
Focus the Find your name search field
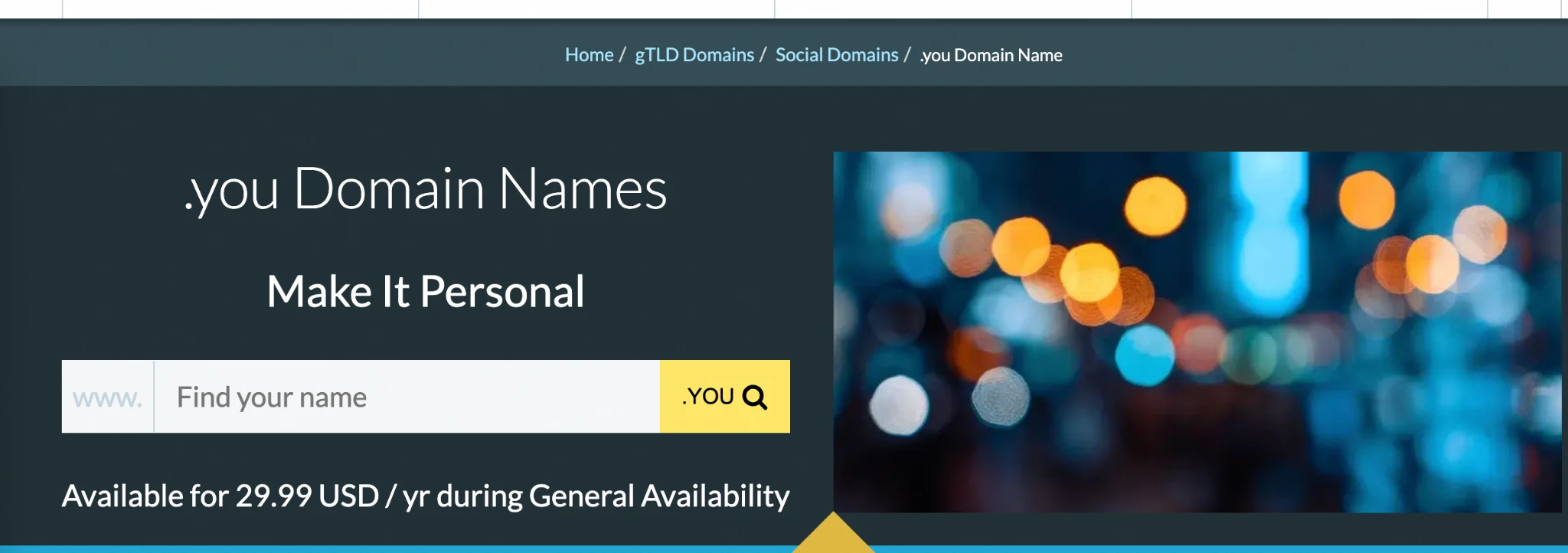click(x=406, y=397)
